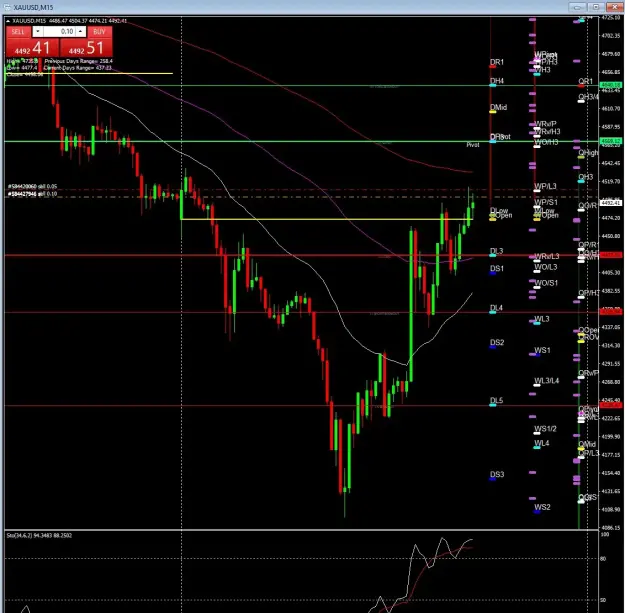The width and height of the screenshot is (625, 613).
Task: Click the BUY button in one-click trading panel
Action: pyautogui.click(x=100, y=31)
